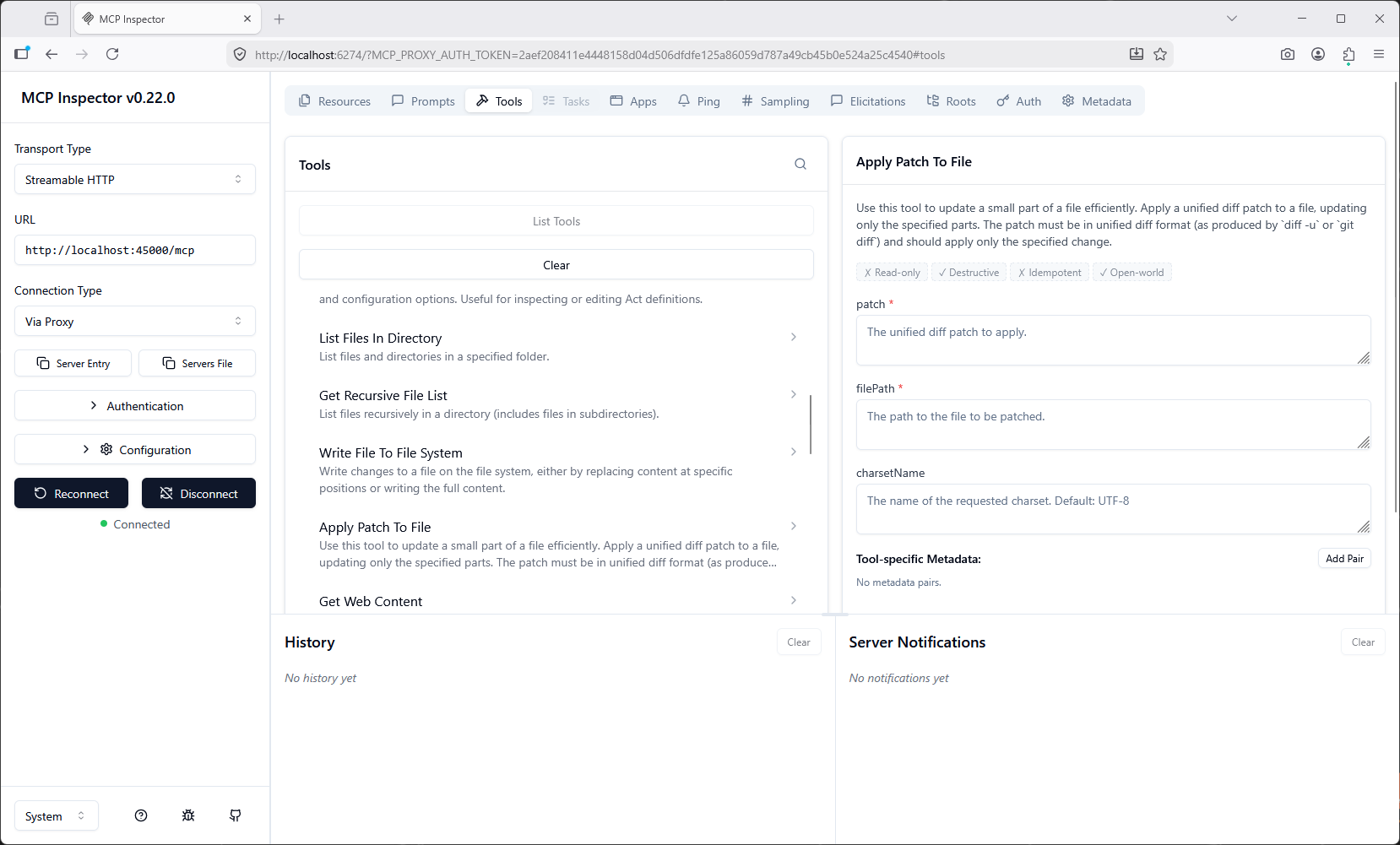Click the Open-world annotation badge
This screenshot has height=845, width=1400.
coord(1131,272)
